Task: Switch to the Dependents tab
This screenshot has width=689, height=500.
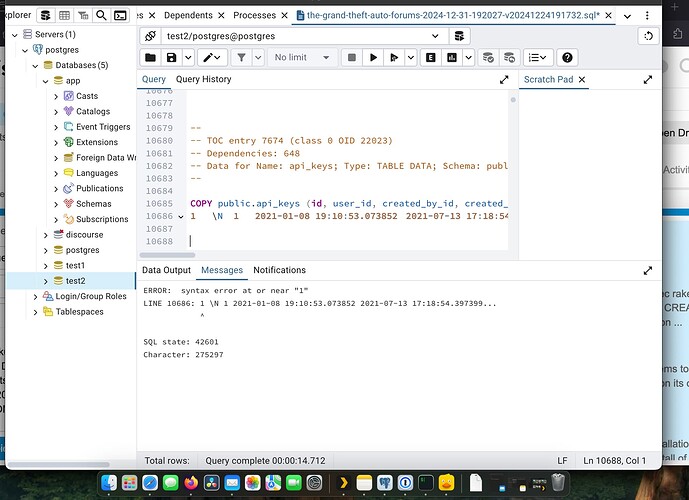Action: pyautogui.click(x=188, y=15)
